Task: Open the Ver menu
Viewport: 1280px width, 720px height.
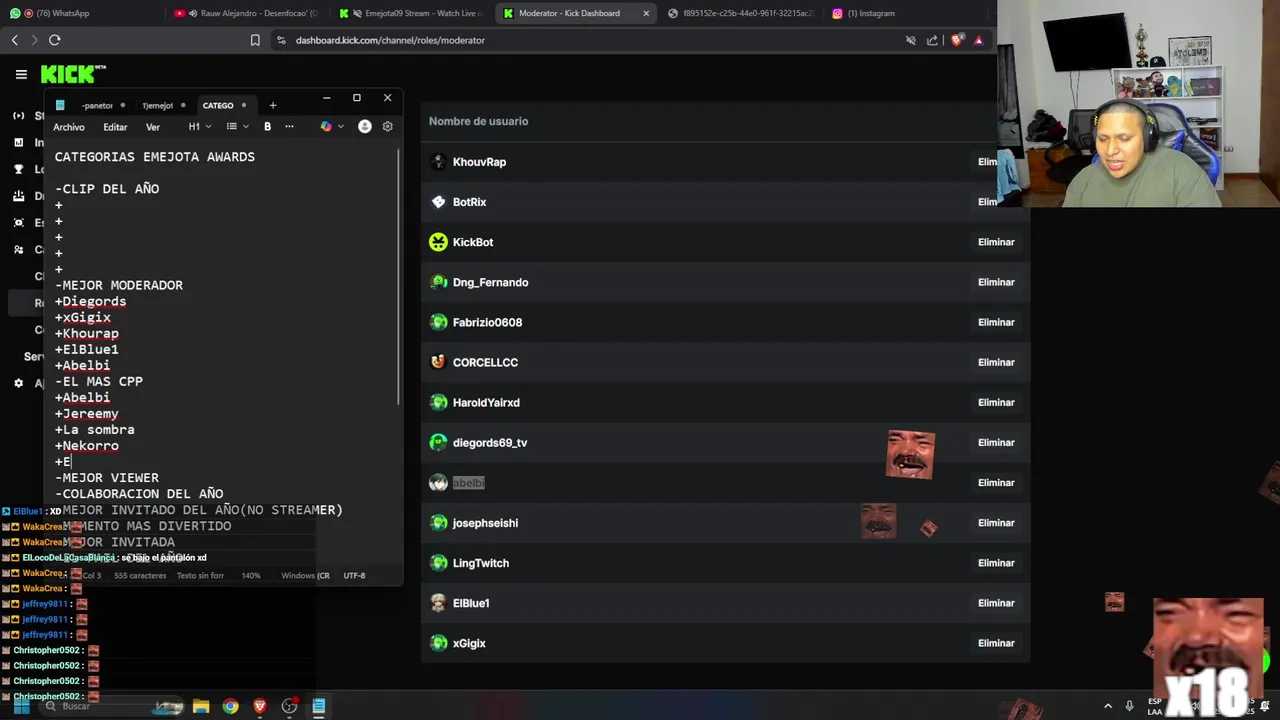Action: (153, 127)
